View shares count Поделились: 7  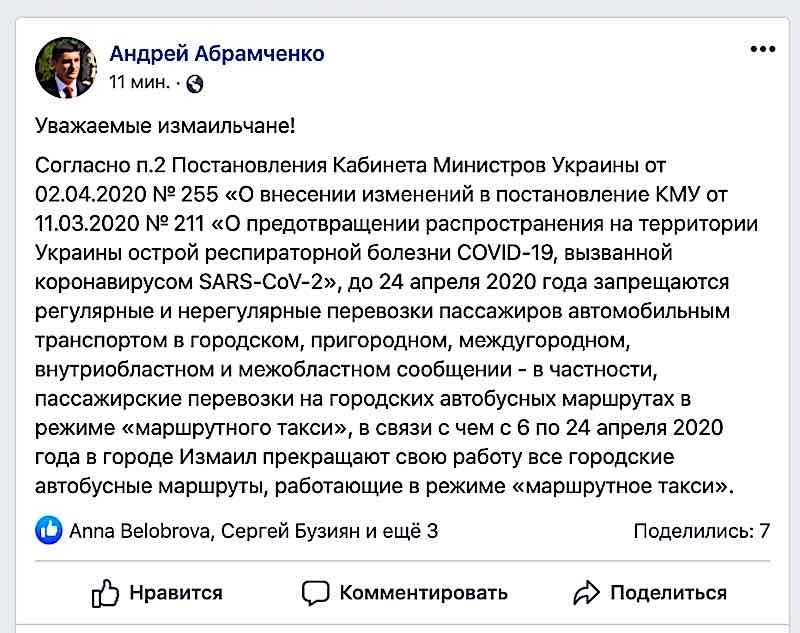[x=702, y=531]
